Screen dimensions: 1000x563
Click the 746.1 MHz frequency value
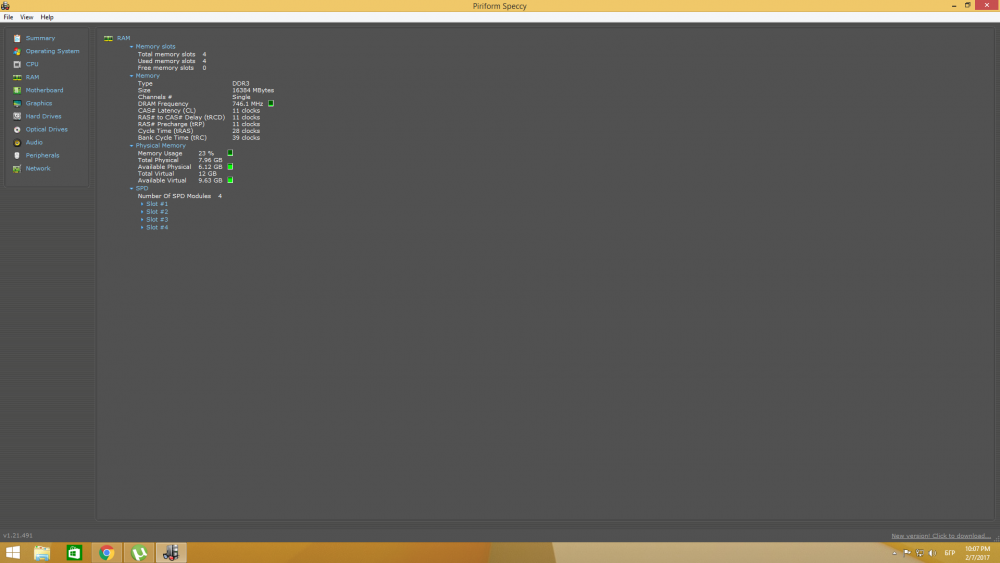click(x=247, y=104)
